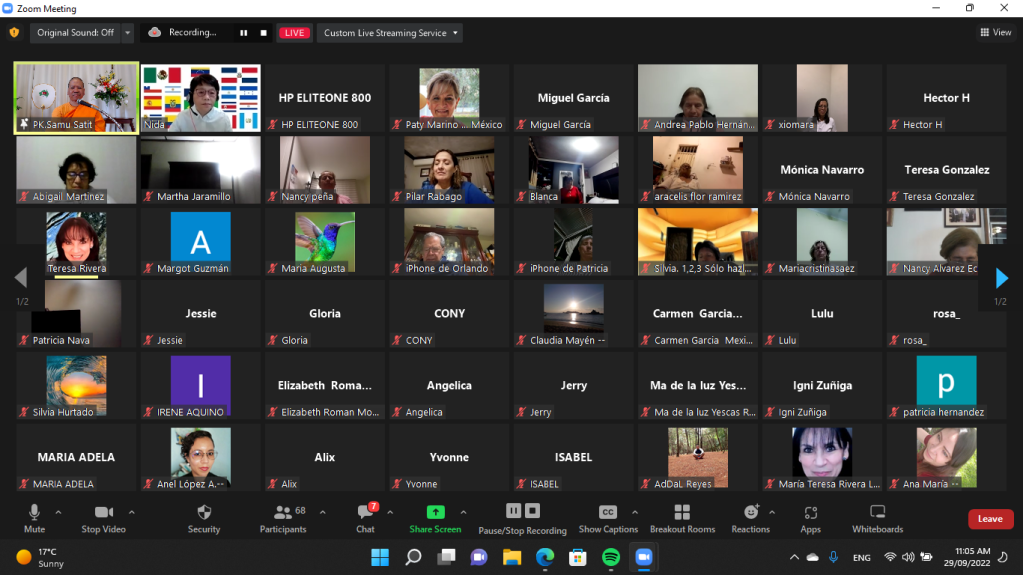Open the View layout menu
1023x575 pixels.
996,33
